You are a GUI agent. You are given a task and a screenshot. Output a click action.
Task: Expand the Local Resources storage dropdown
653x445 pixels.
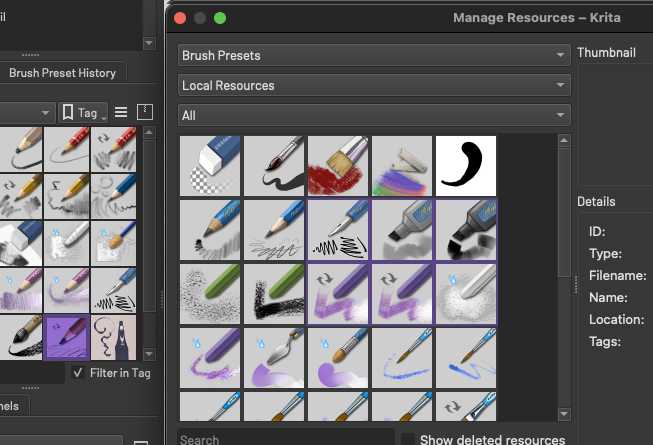click(374, 85)
